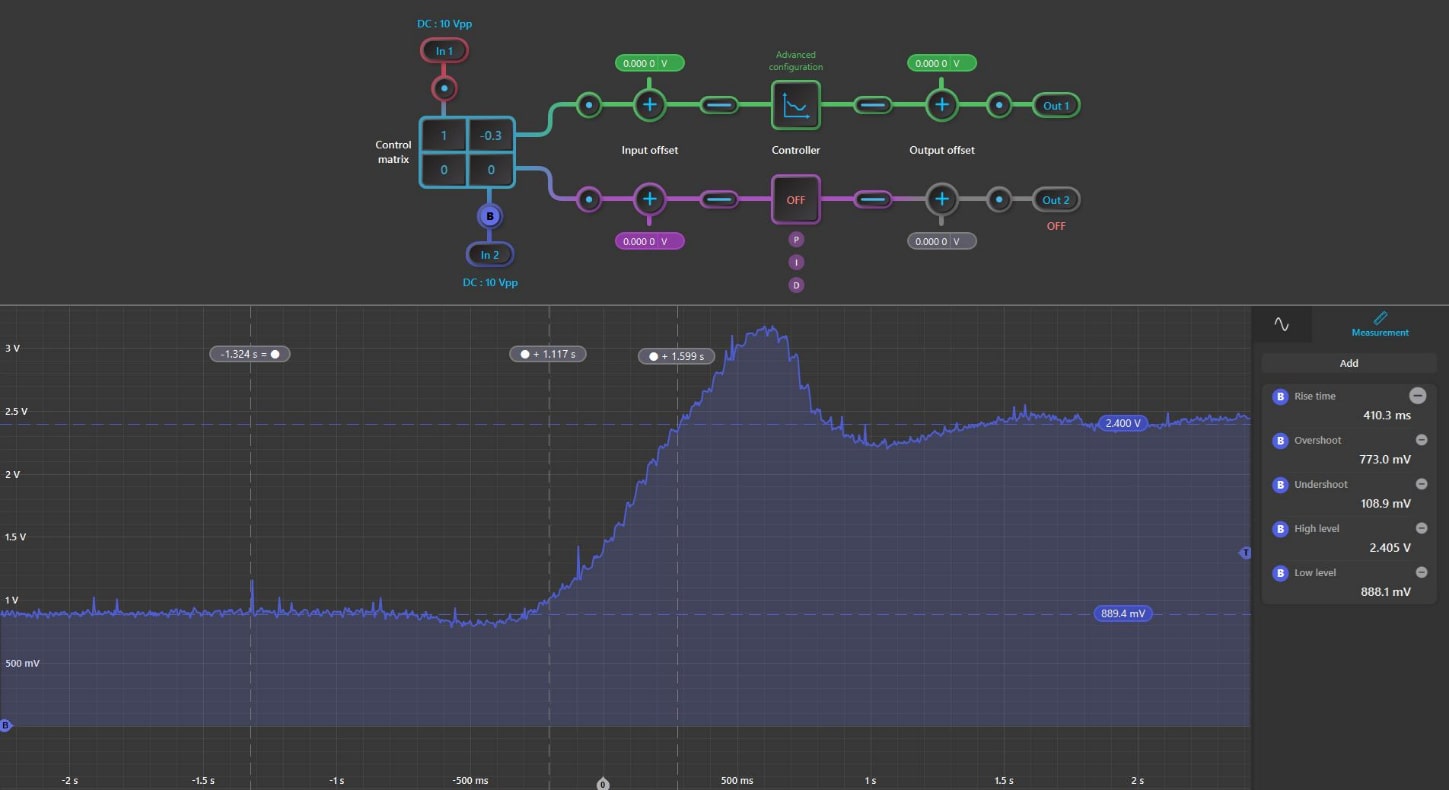The width and height of the screenshot is (1449, 790).
Task: Click the channel 1 output offset plus icon
Action: (940, 105)
